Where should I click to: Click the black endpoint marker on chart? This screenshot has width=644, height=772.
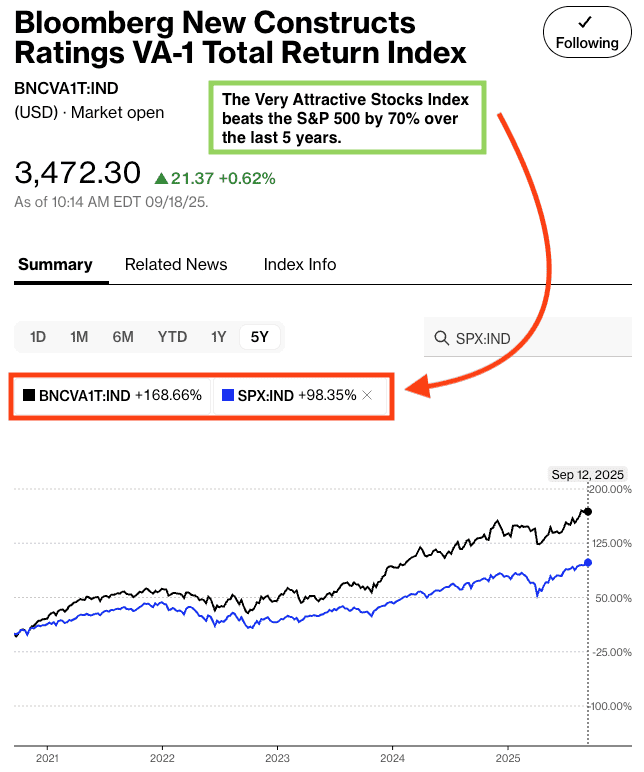587,511
